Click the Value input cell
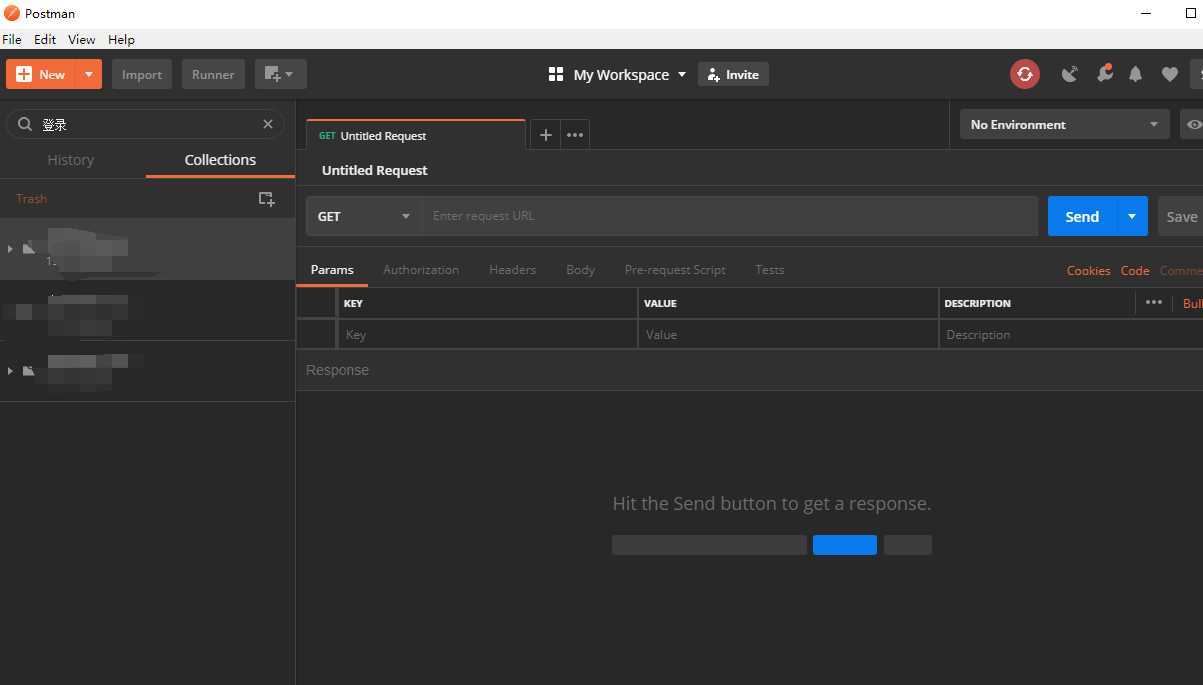Image resolution: width=1203 pixels, height=685 pixels. click(788, 334)
